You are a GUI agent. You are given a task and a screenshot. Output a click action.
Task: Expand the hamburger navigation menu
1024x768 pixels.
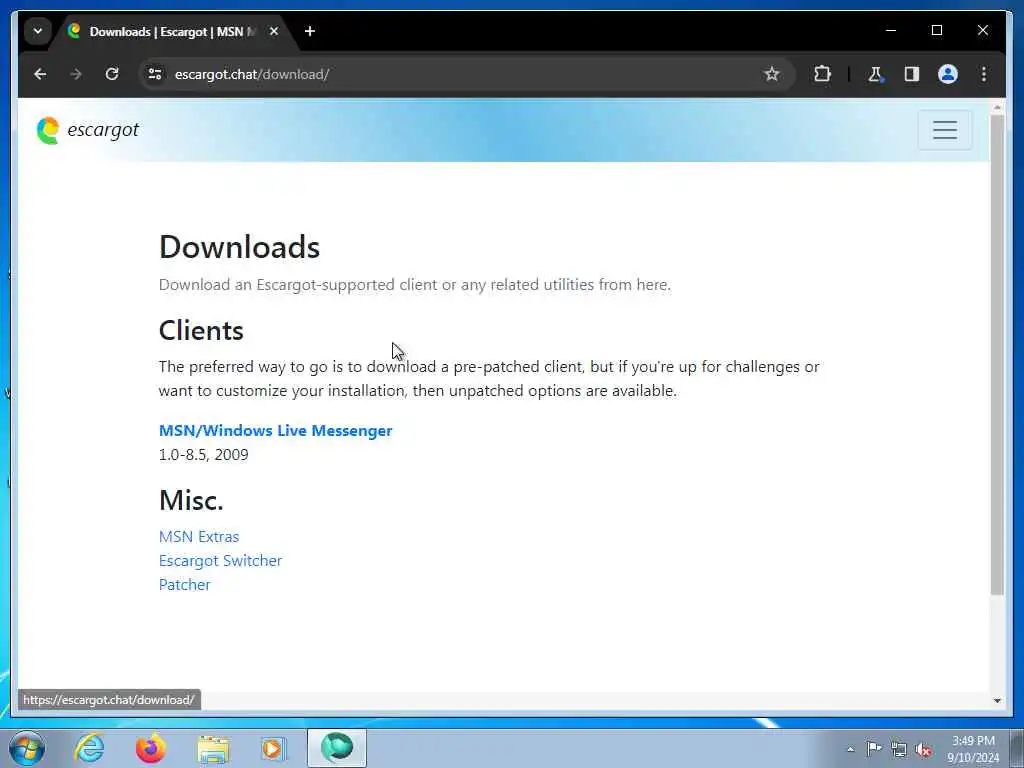tap(945, 130)
